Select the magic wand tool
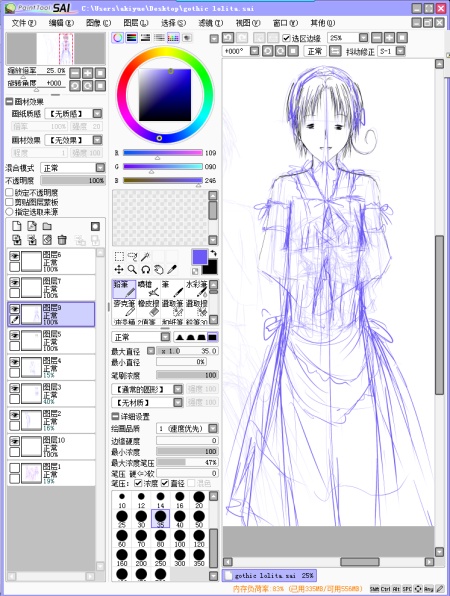Image resolution: width=450 pixels, height=596 pixels. click(x=145, y=257)
